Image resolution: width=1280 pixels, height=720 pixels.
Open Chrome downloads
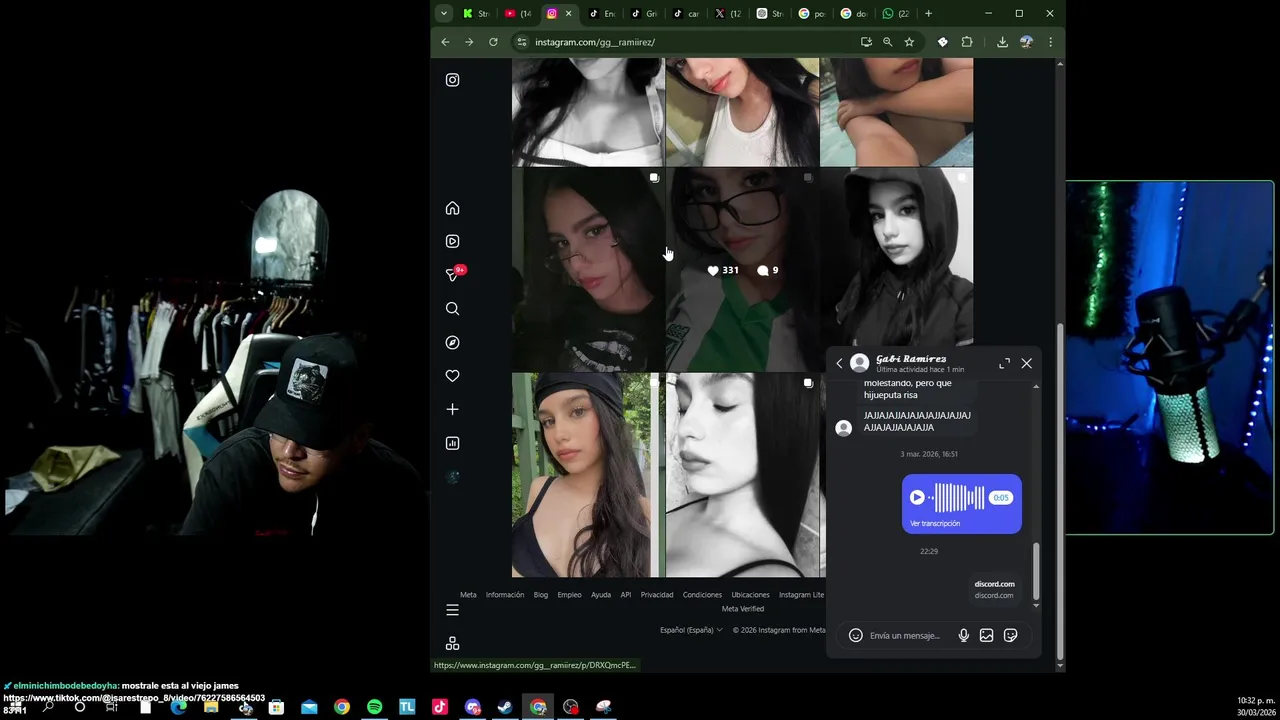coord(1002,42)
